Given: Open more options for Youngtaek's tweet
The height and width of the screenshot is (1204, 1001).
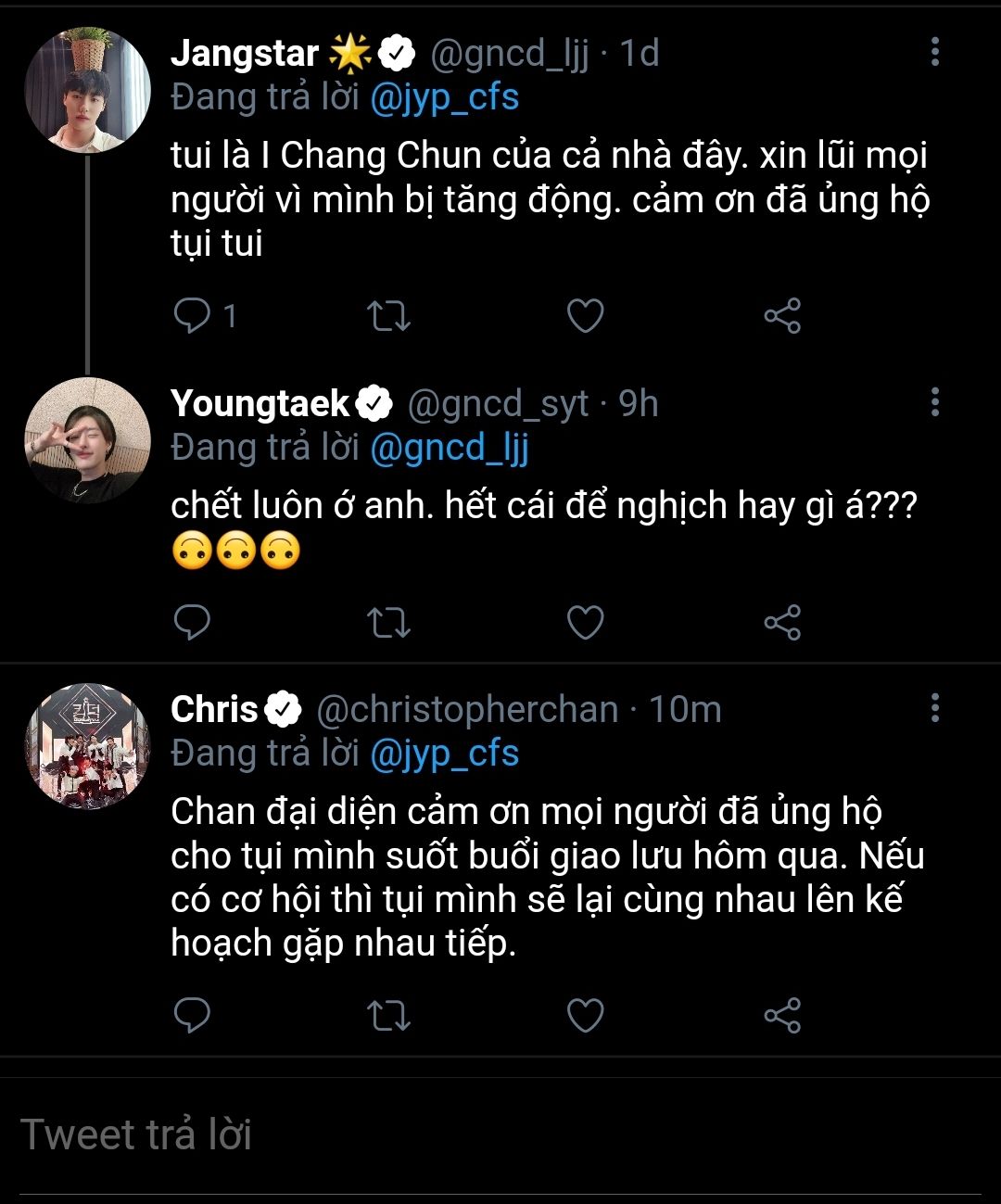Looking at the screenshot, I should tap(935, 402).
